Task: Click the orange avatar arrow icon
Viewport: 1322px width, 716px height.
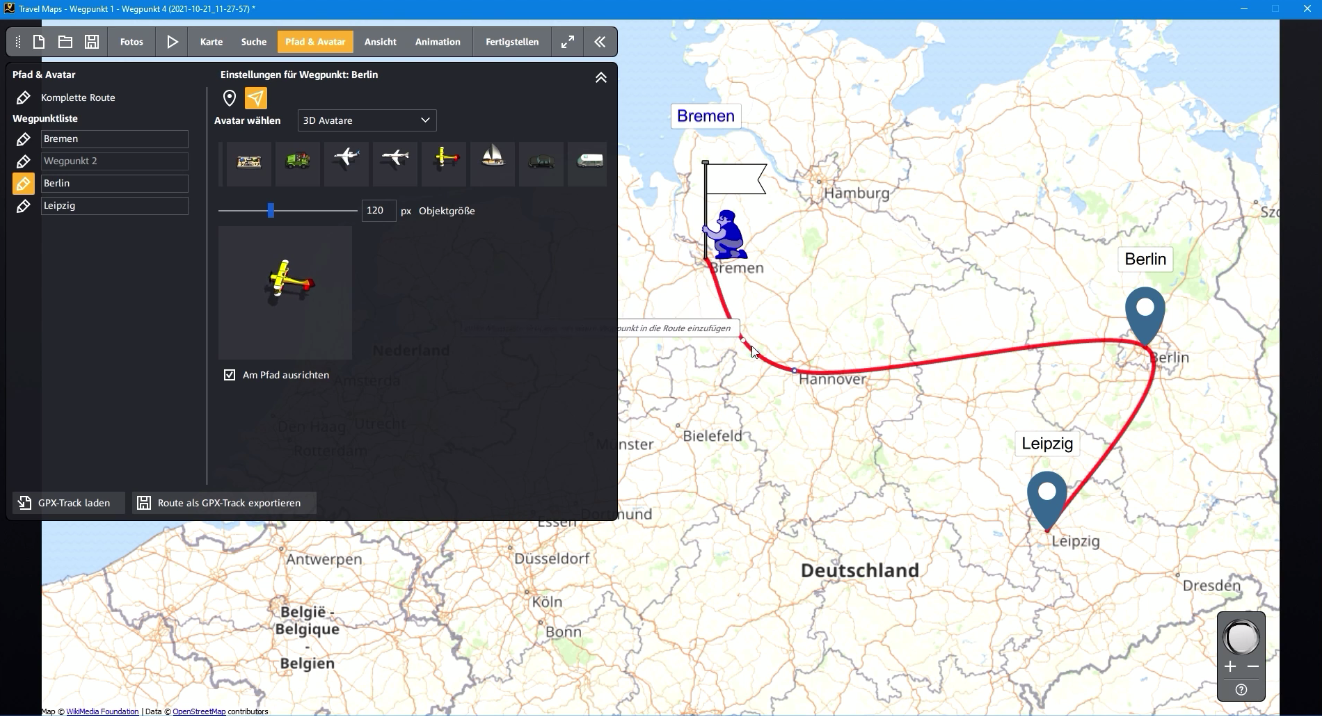Action: click(257, 98)
